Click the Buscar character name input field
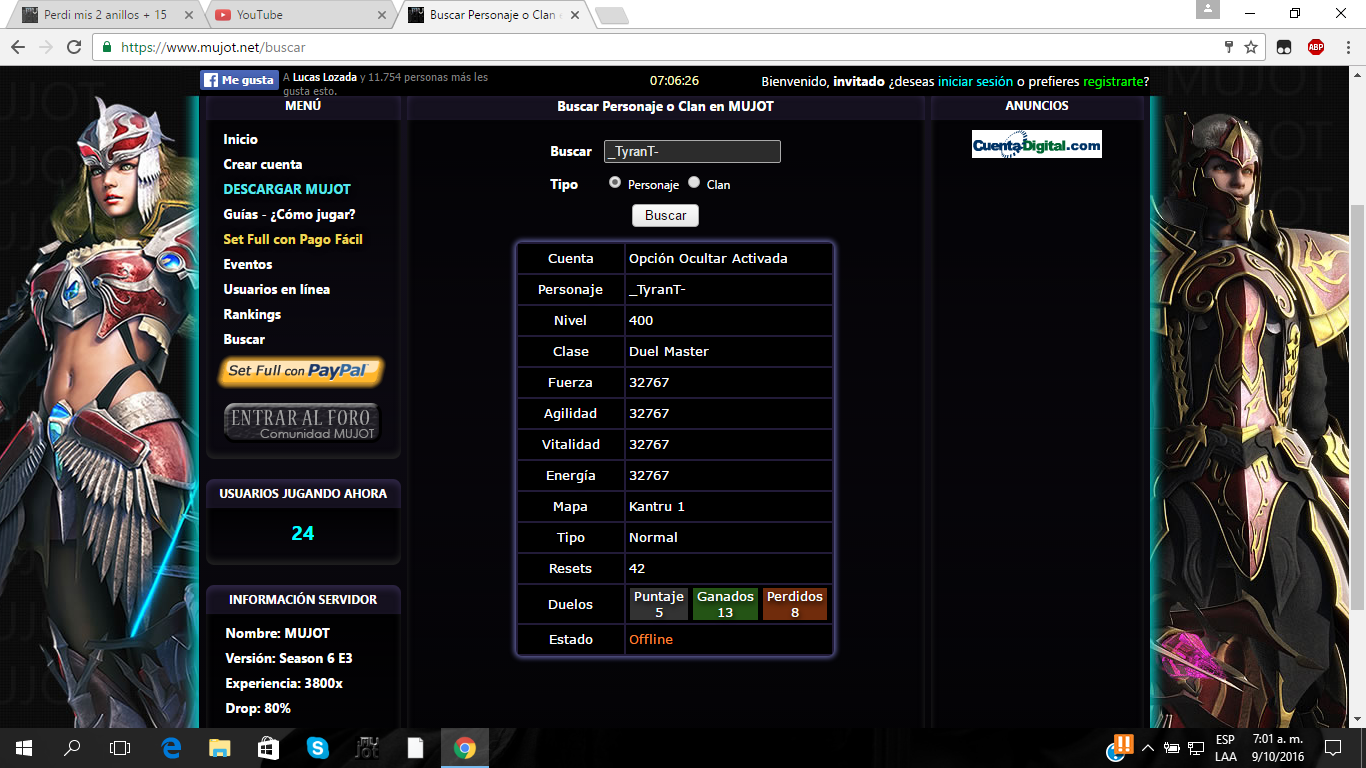The image size is (1366, 768). point(692,151)
